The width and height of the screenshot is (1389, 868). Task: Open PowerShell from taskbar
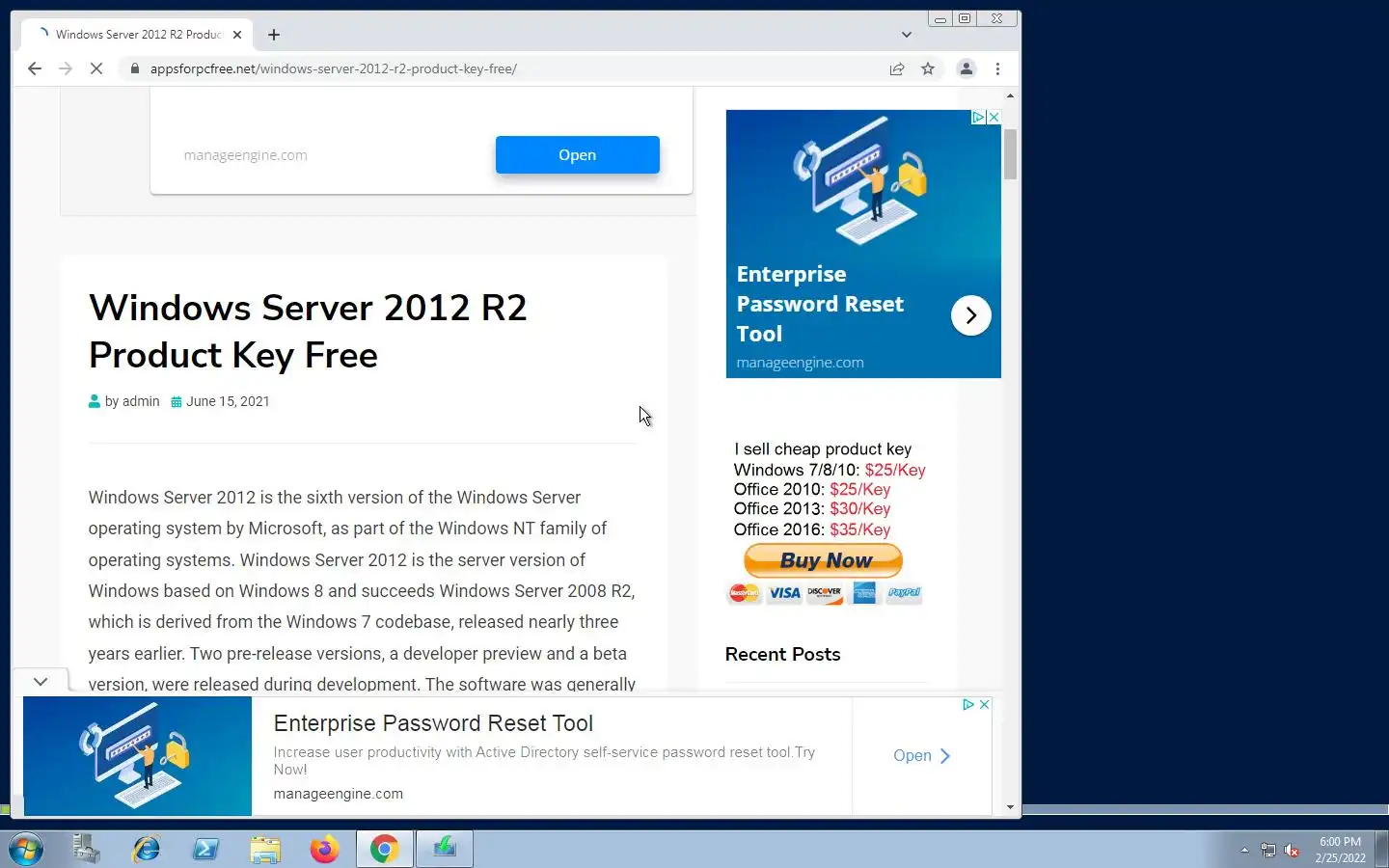(x=205, y=850)
